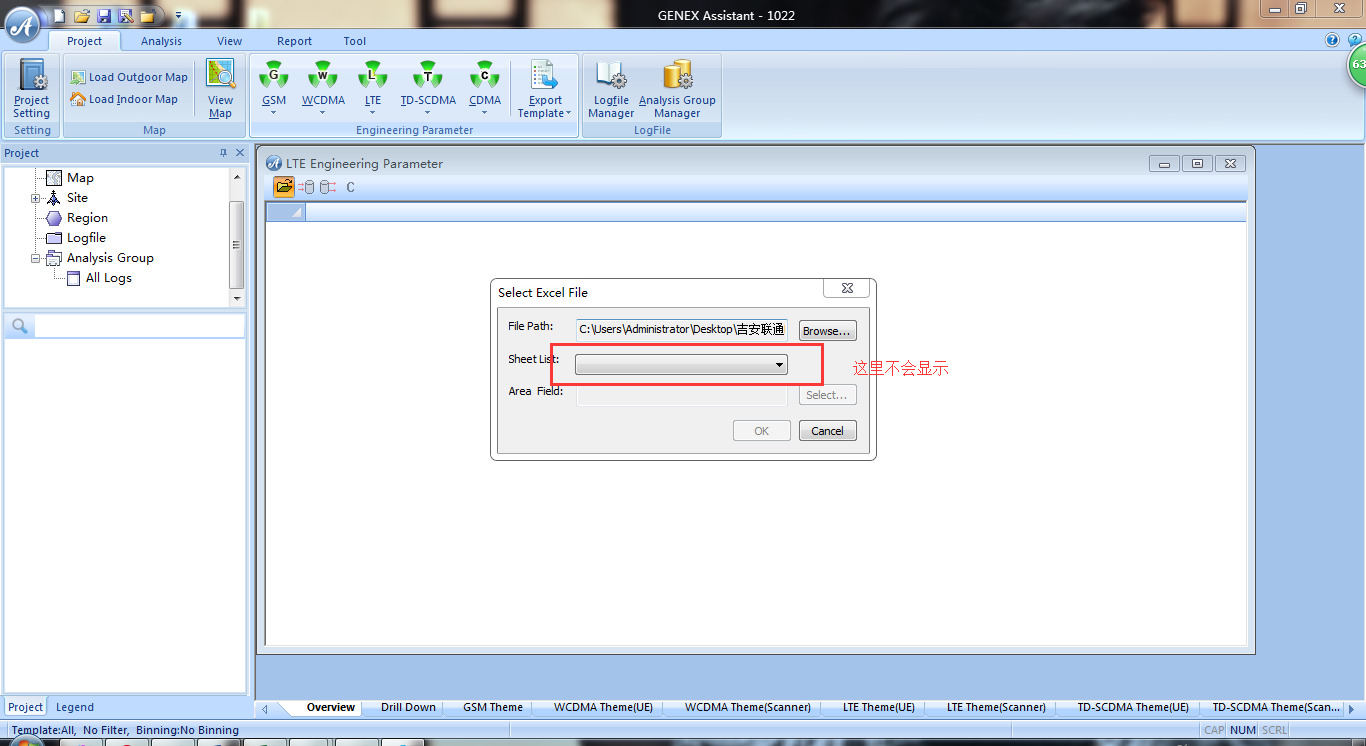Select the LTE Theme(UE) sheet tab
The height and width of the screenshot is (746, 1366).
[879, 707]
